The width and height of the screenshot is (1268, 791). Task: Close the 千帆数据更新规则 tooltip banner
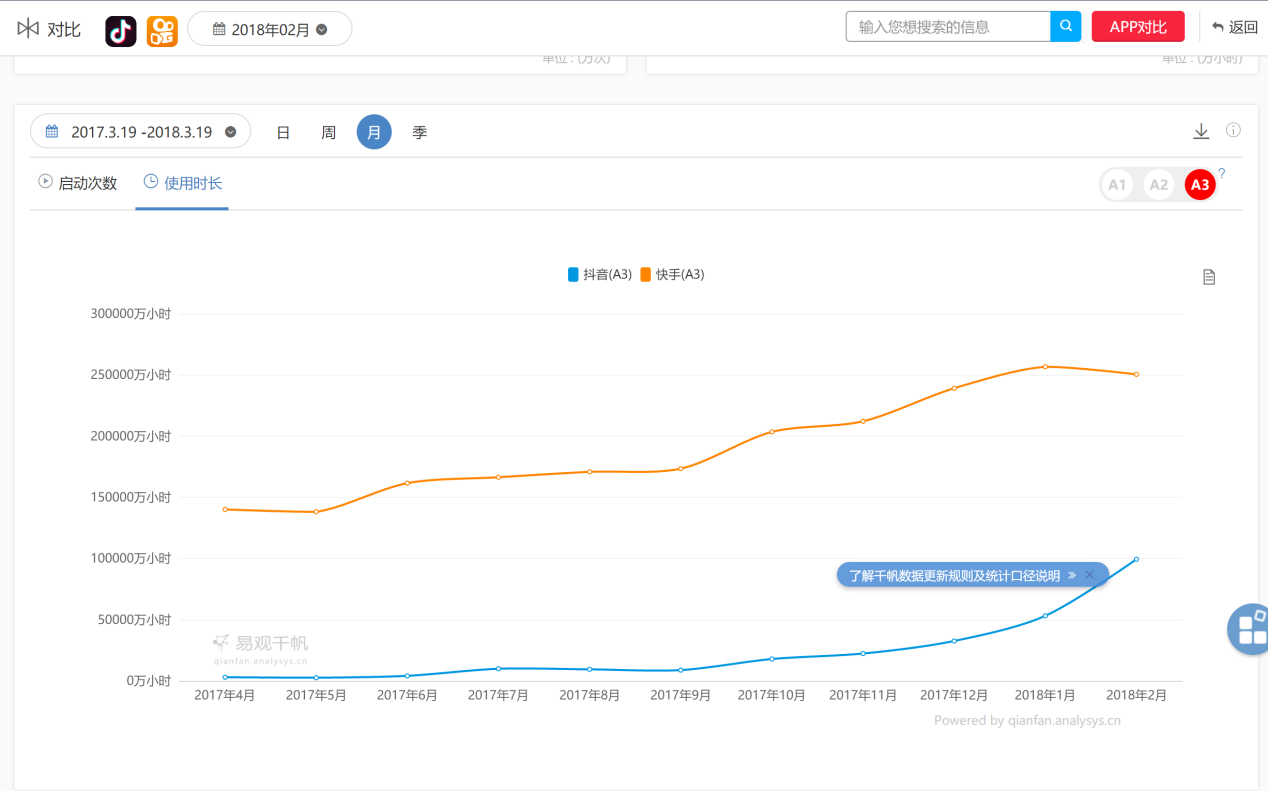pyautogui.click(x=1089, y=575)
